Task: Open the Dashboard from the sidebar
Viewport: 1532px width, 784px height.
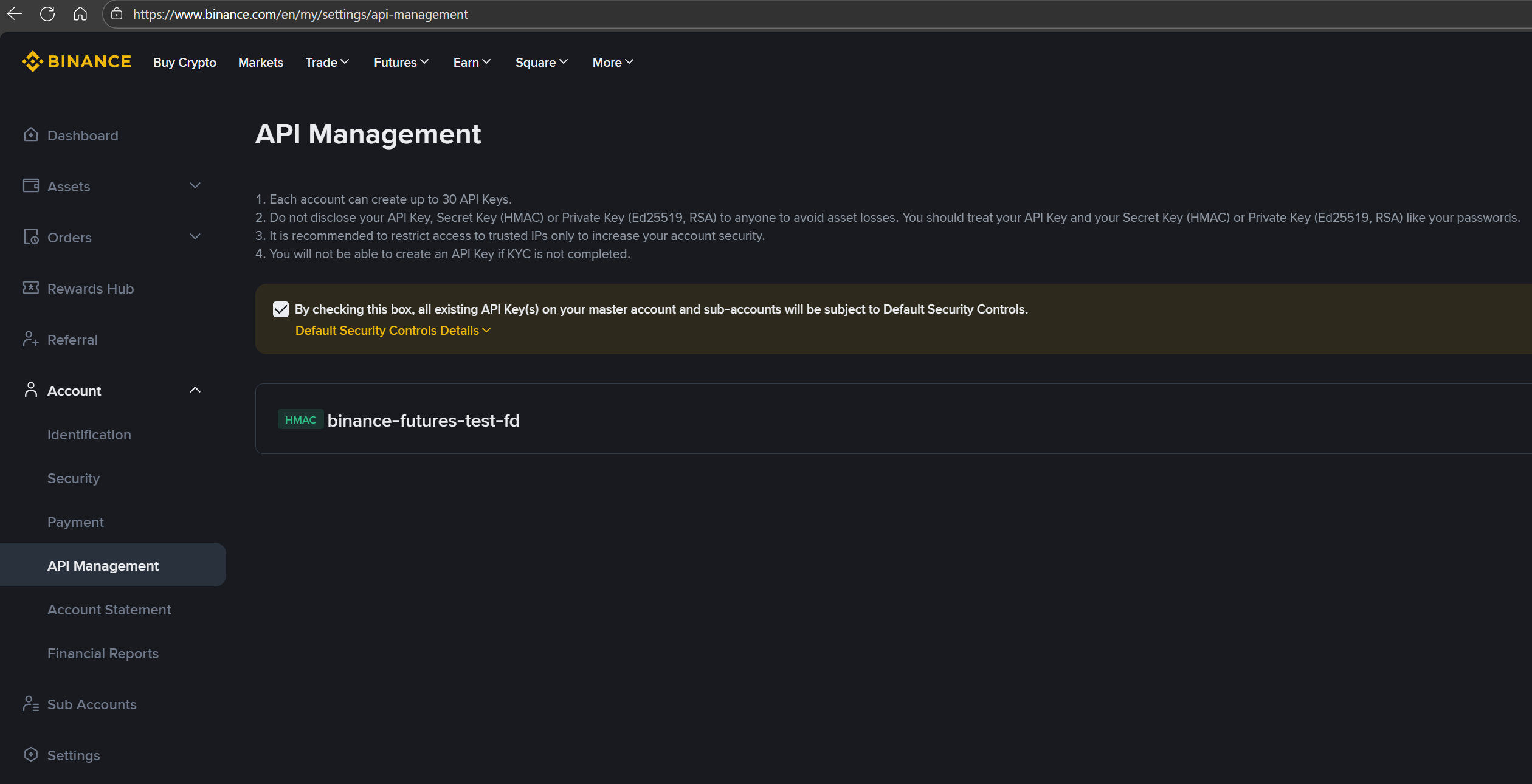Action: [83, 135]
